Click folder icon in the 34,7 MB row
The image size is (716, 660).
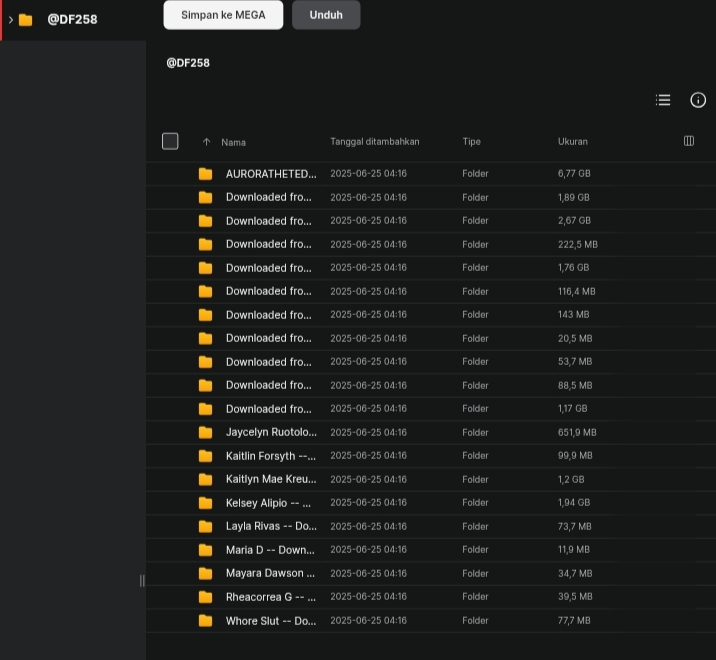[x=205, y=574]
